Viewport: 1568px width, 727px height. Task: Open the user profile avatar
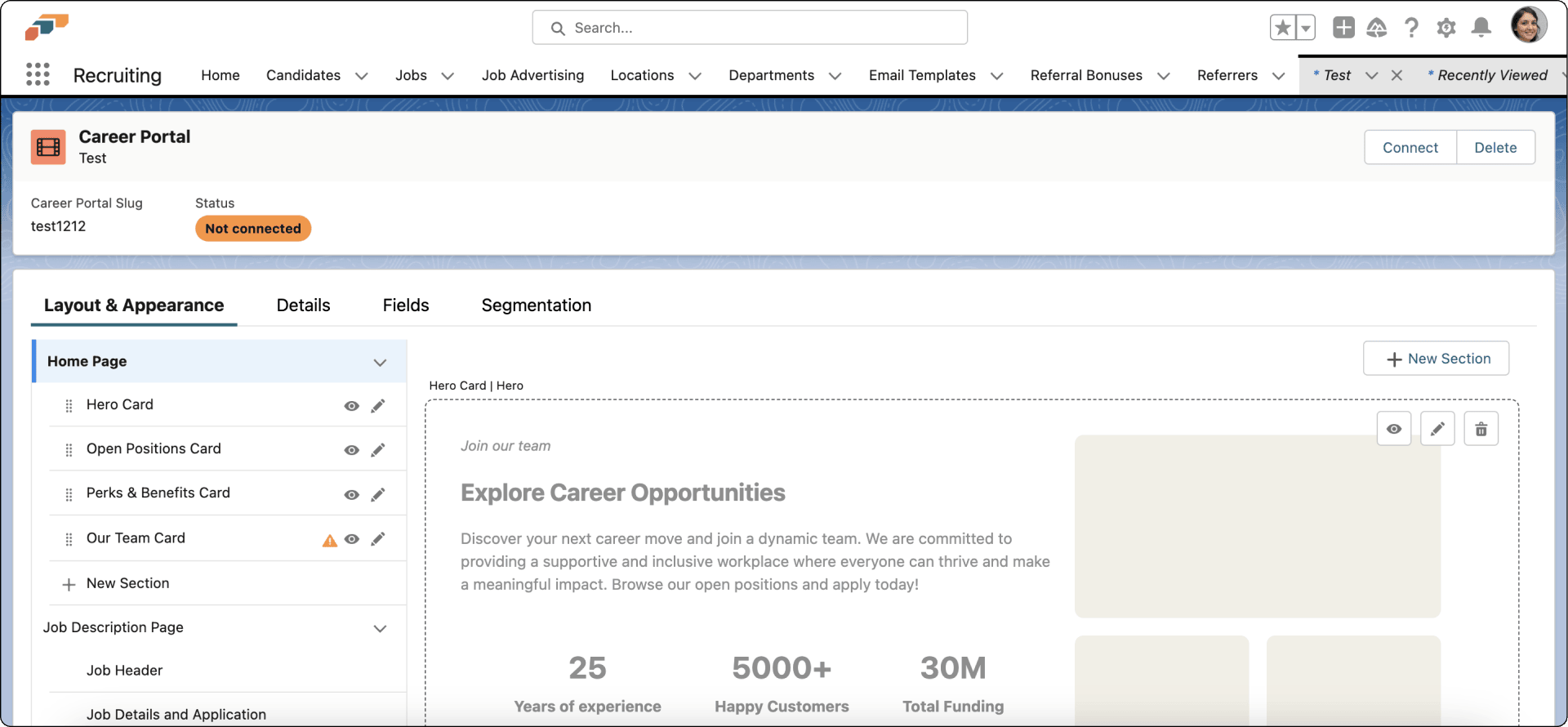pyautogui.click(x=1529, y=25)
